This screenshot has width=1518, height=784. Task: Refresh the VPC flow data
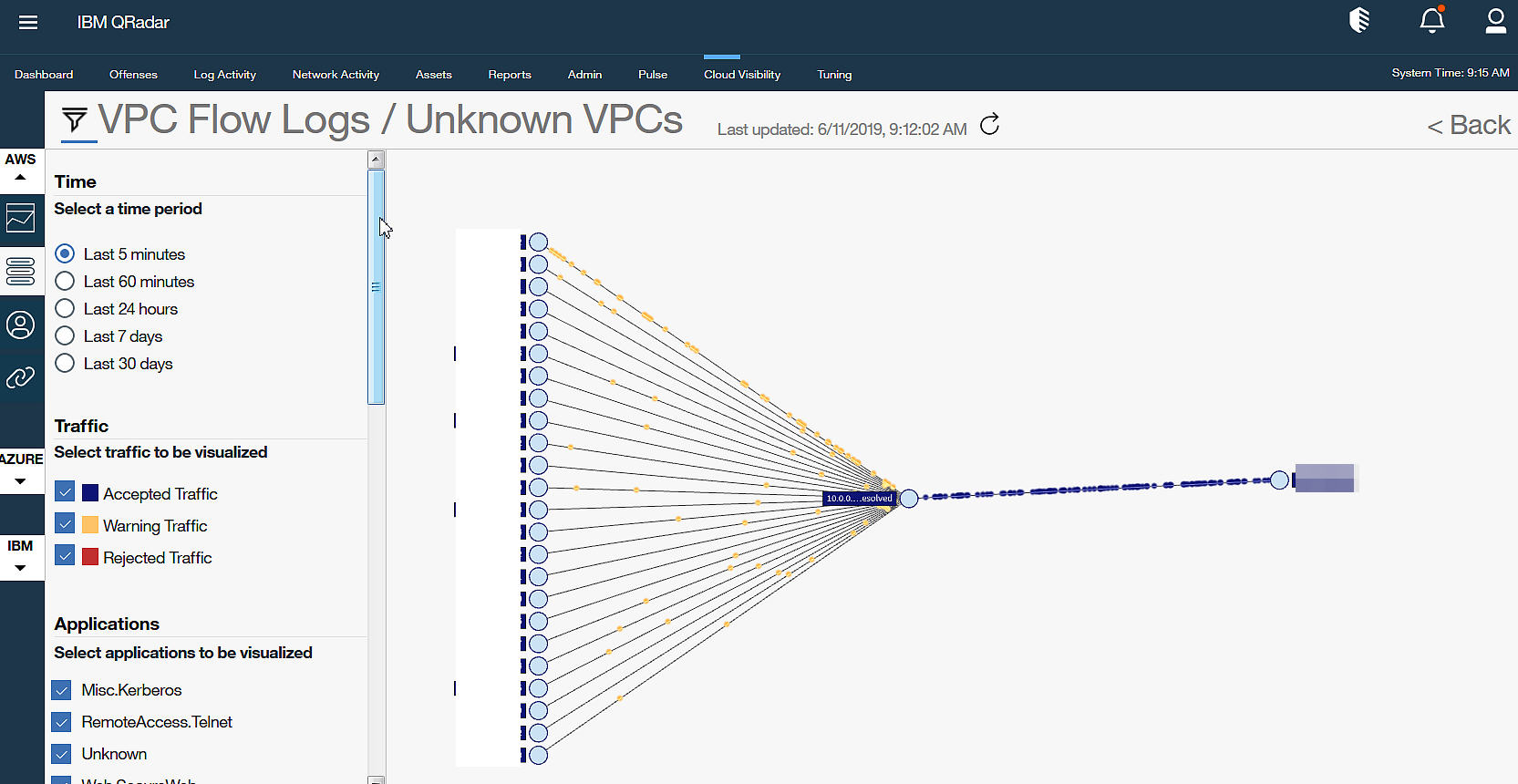[x=989, y=124]
